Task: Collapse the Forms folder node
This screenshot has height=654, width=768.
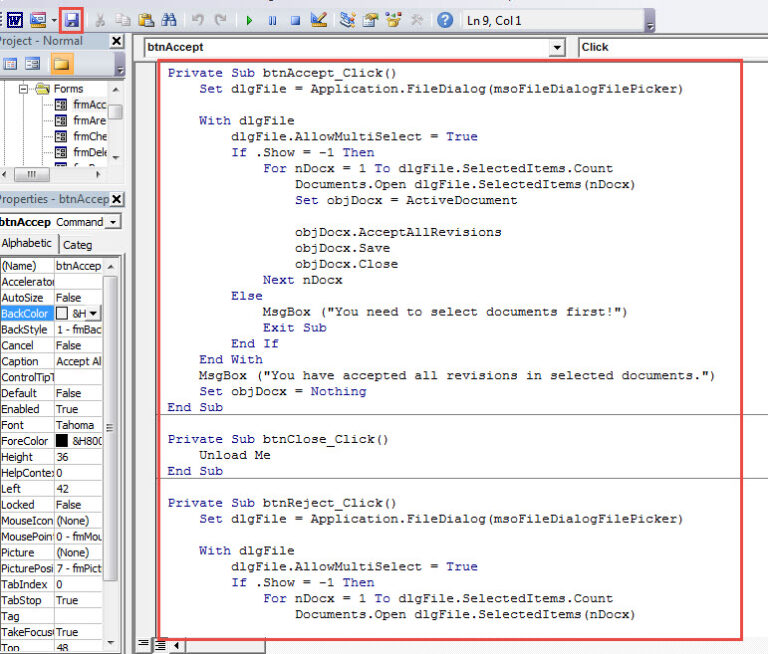Action: pos(23,89)
